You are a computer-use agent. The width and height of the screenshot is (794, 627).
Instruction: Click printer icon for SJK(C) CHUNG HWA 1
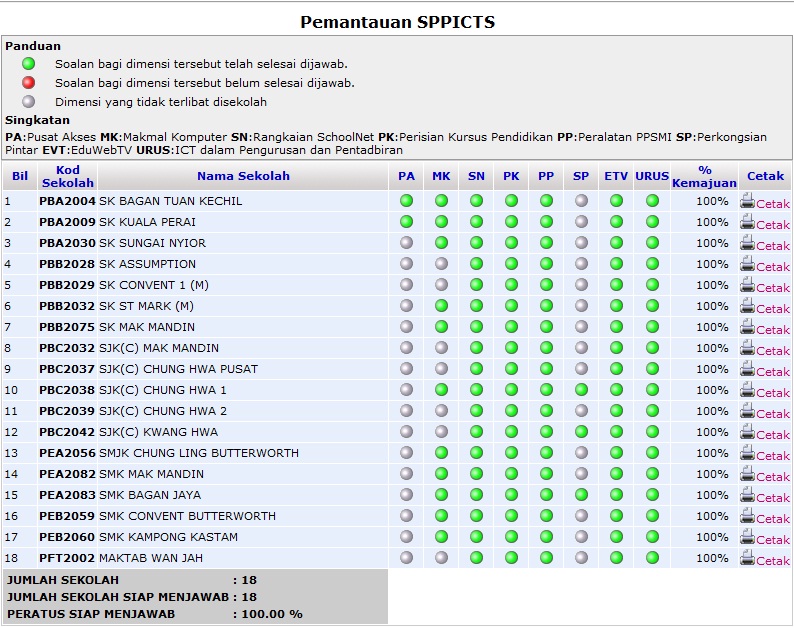(x=747, y=389)
